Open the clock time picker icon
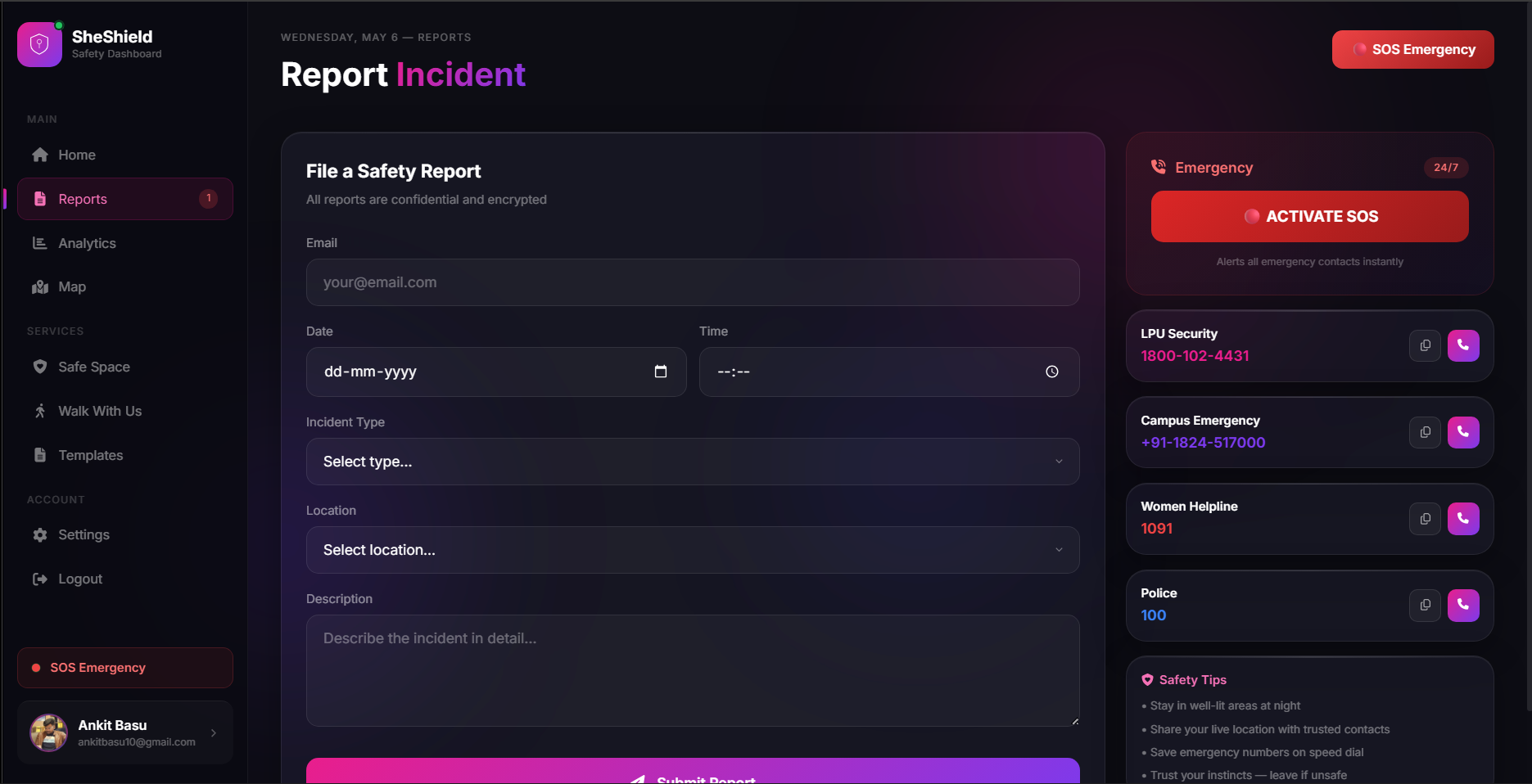Screen dimensions: 1532x784 coord(1052,372)
